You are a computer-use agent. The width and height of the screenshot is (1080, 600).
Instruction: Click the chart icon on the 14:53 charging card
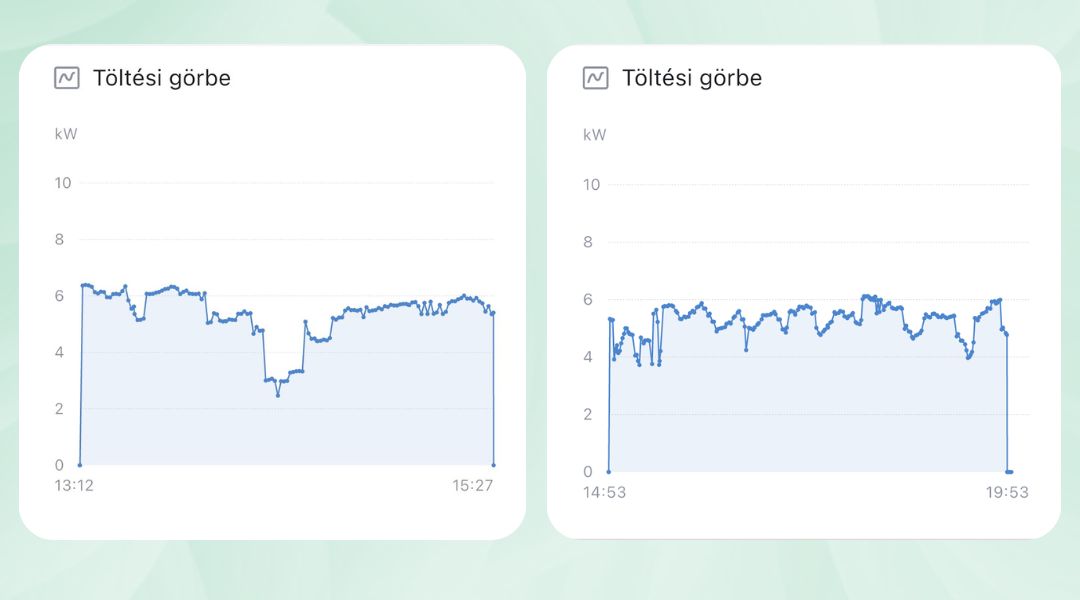[x=595, y=78]
